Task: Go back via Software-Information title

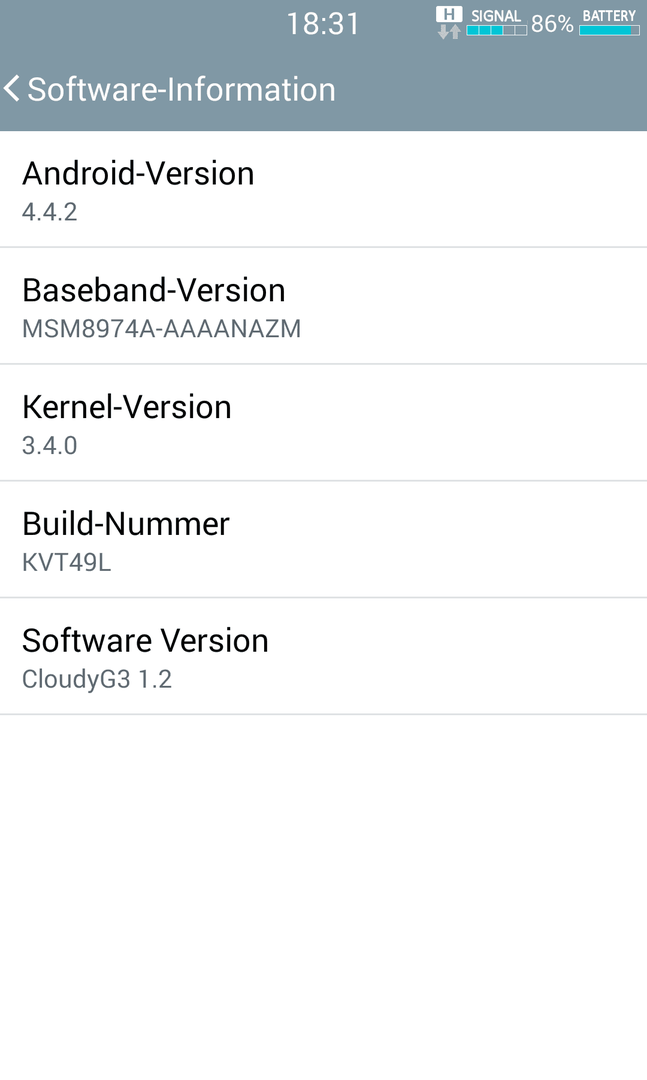Action: coord(181,90)
